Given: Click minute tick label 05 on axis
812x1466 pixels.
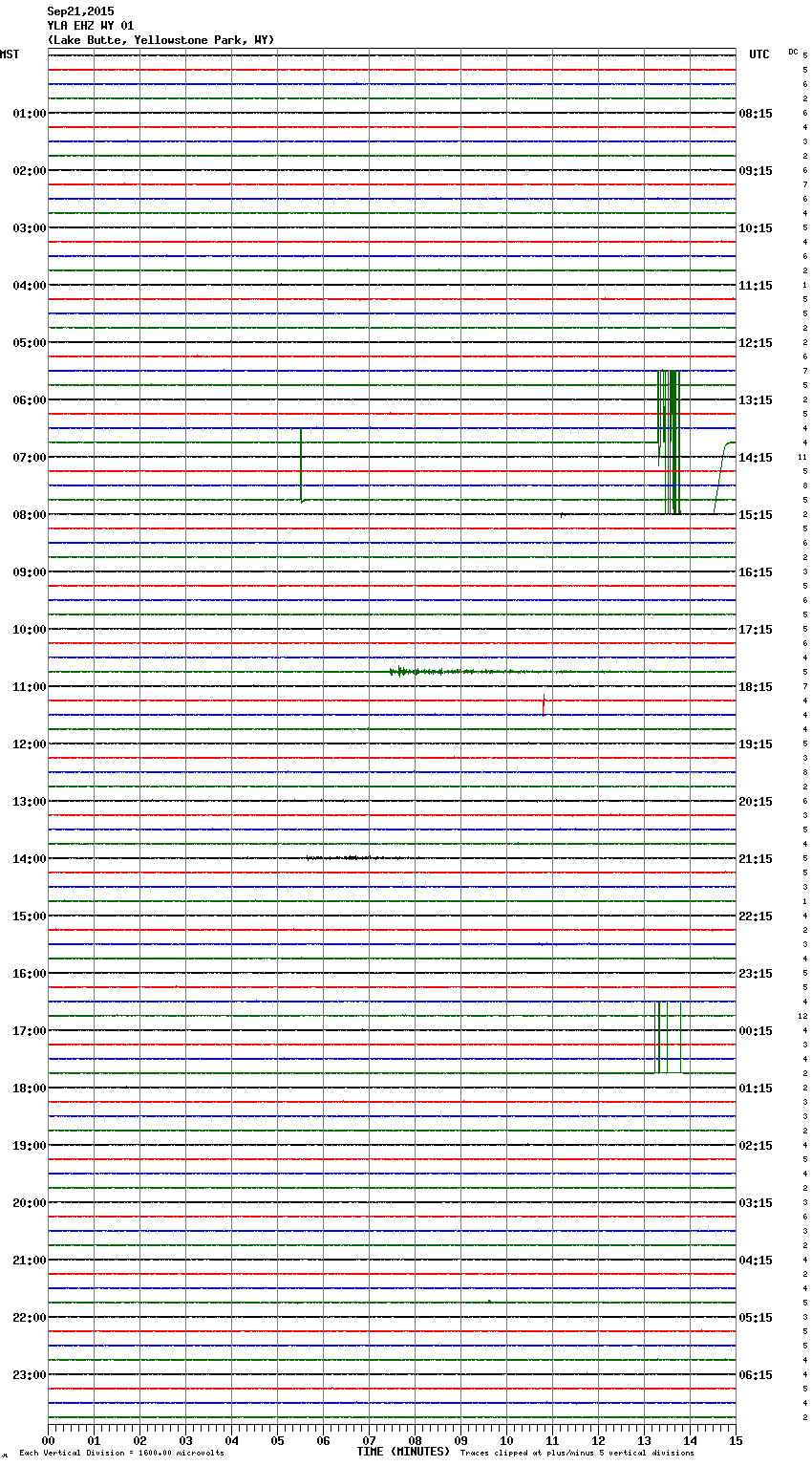Looking at the screenshot, I should pyautogui.click(x=277, y=1440).
